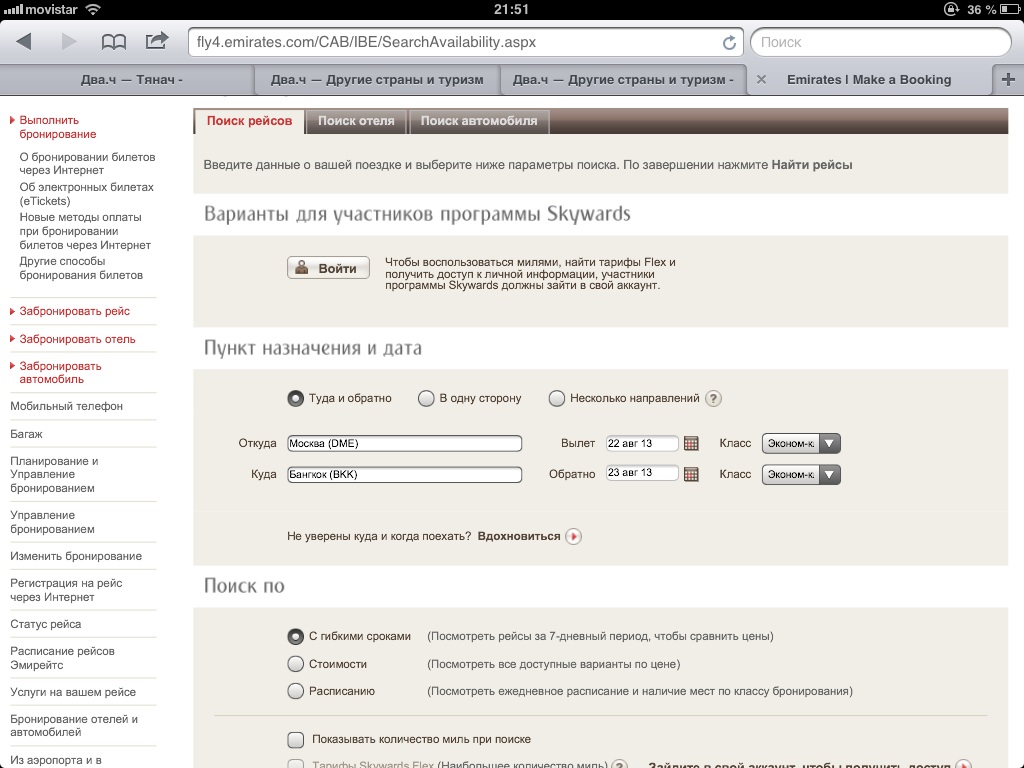
Task: Switch to Поиск автомобиля tab
Action: click(x=479, y=121)
